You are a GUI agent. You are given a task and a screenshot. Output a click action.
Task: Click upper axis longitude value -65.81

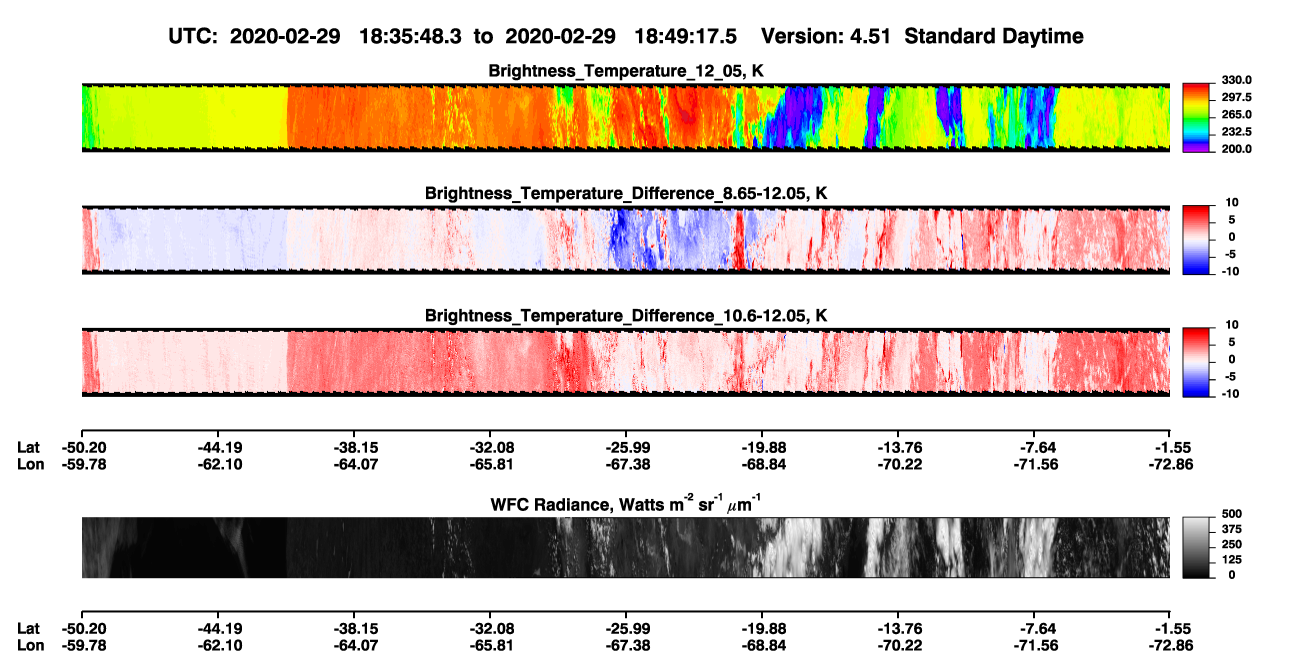pos(490,464)
